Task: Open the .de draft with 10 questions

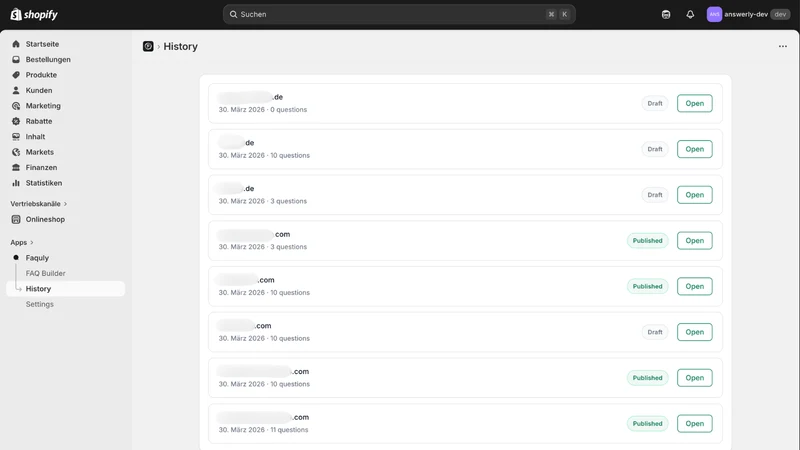Action: (694, 149)
